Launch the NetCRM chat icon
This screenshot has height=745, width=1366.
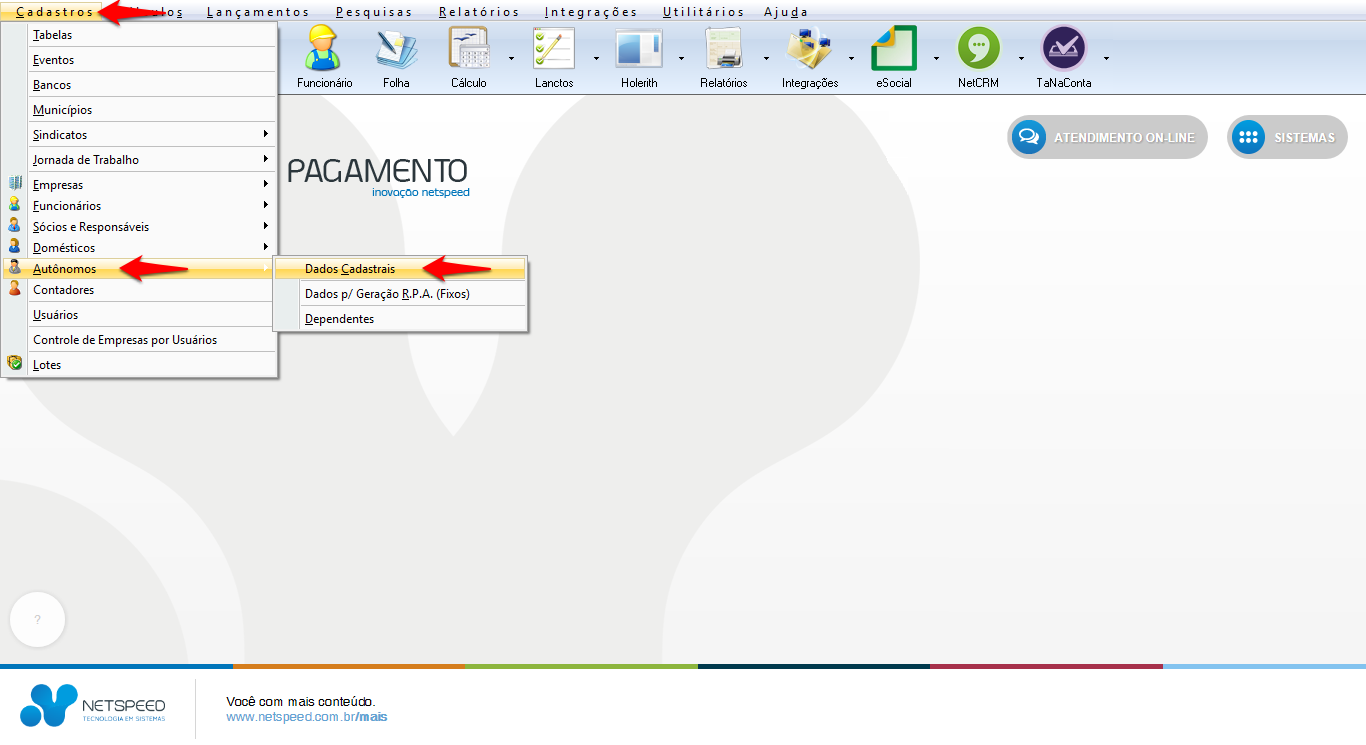coord(978,49)
